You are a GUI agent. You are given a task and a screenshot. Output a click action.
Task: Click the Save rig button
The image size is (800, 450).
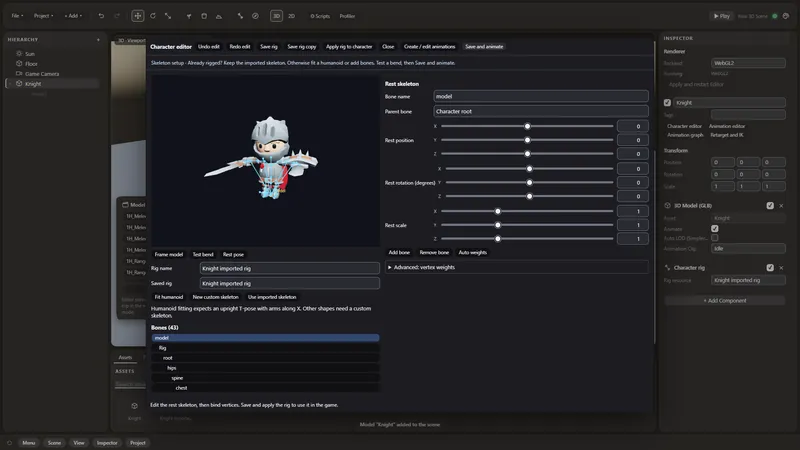pyautogui.click(x=269, y=46)
